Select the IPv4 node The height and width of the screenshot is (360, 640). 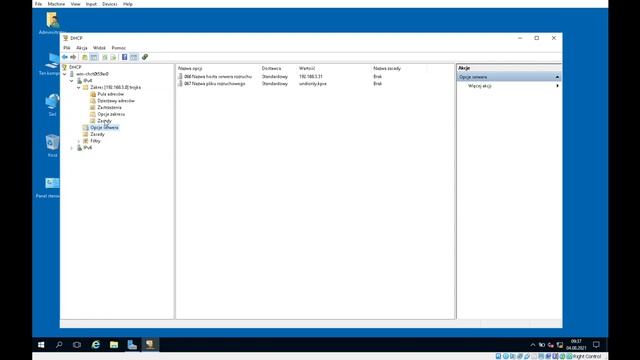point(87,81)
